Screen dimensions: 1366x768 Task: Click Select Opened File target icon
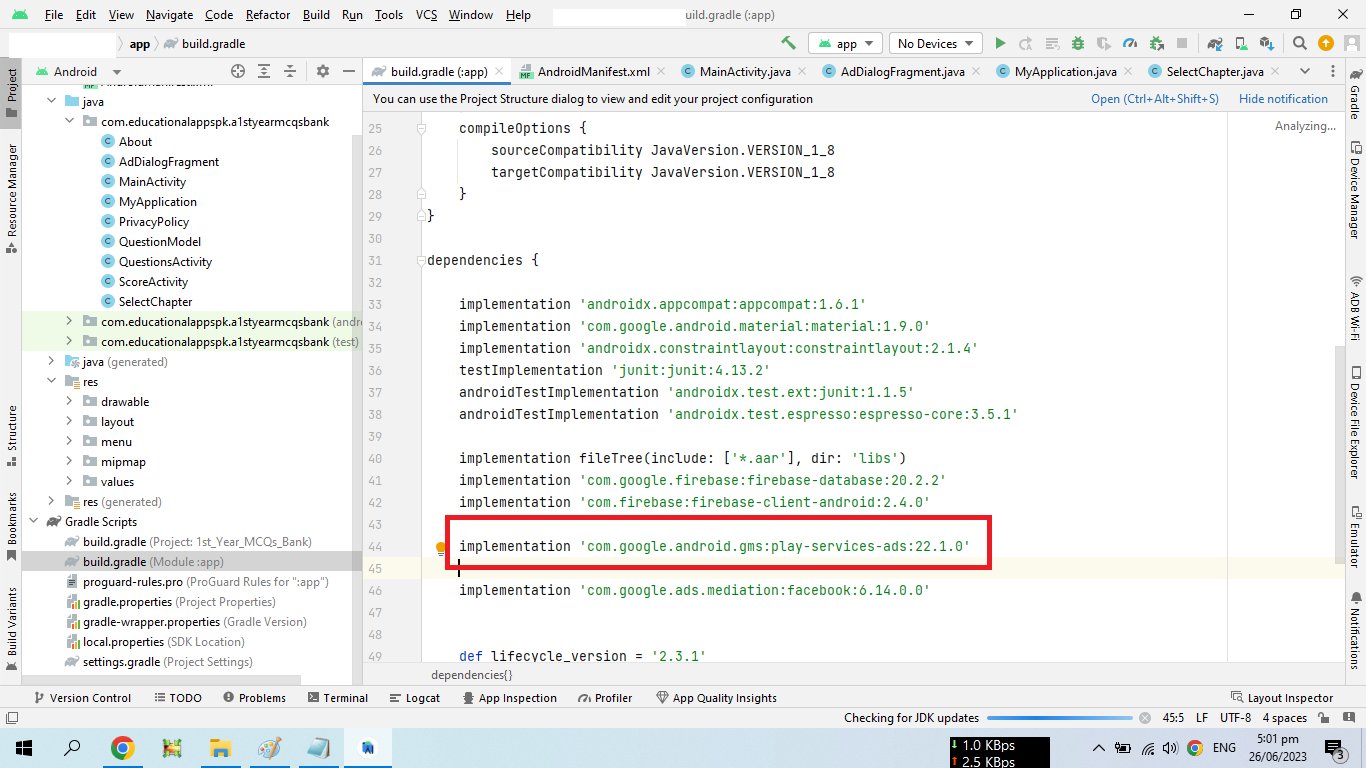(x=238, y=71)
